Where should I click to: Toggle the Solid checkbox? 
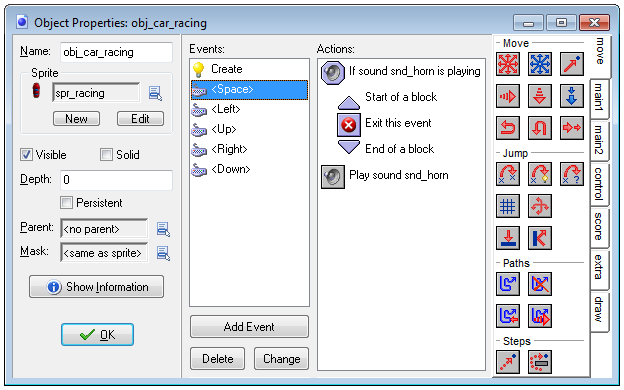click(106, 154)
